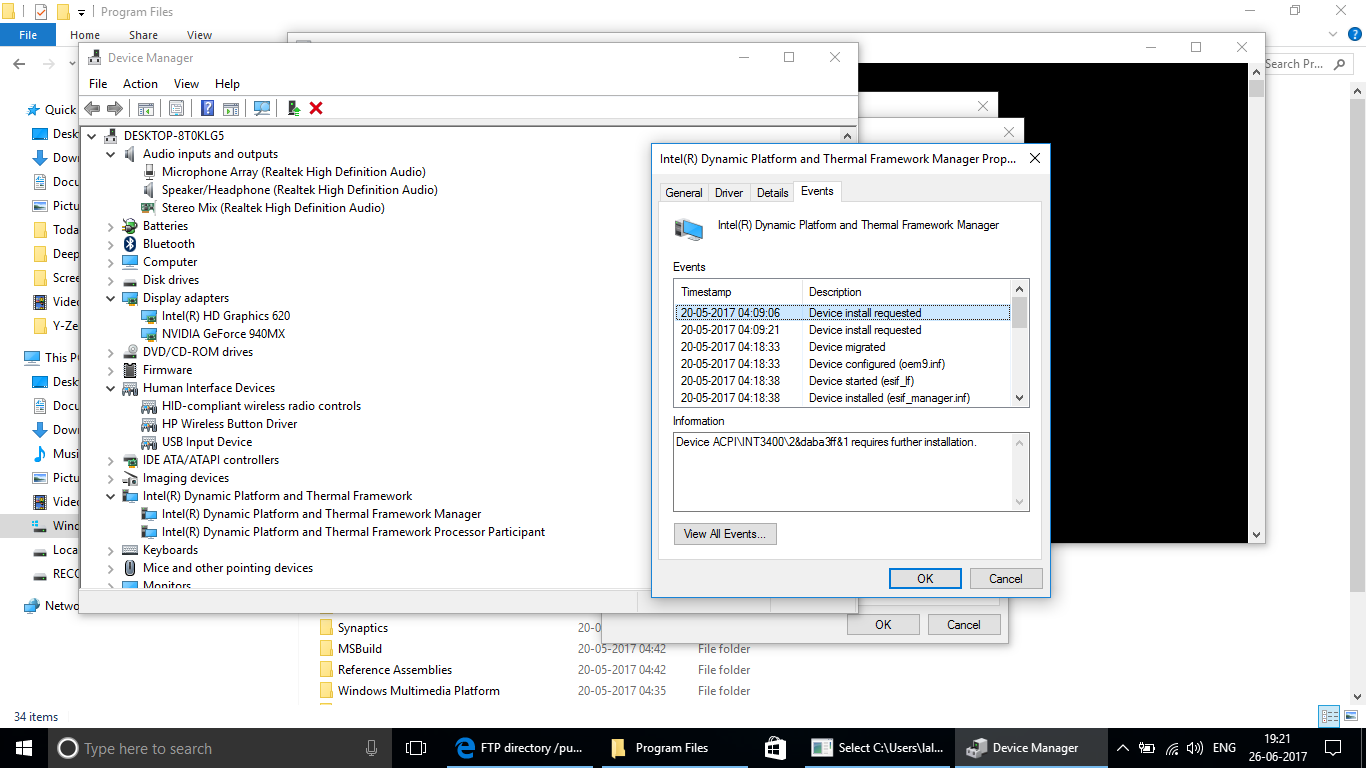Collapse the Audio inputs and outputs node
Image resolution: width=1366 pixels, height=768 pixels.
click(x=111, y=154)
